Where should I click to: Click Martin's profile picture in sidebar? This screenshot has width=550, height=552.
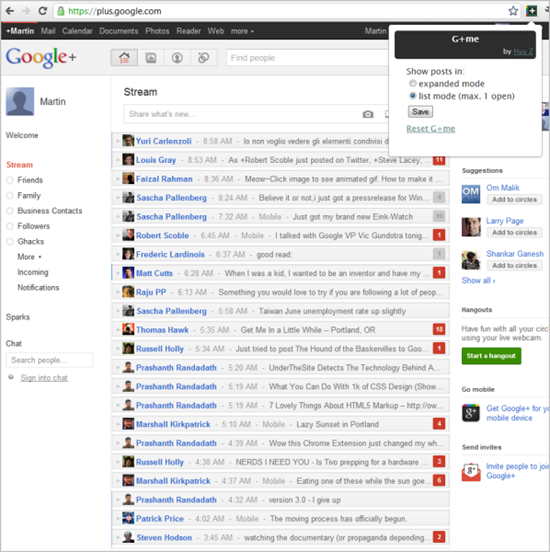point(20,101)
